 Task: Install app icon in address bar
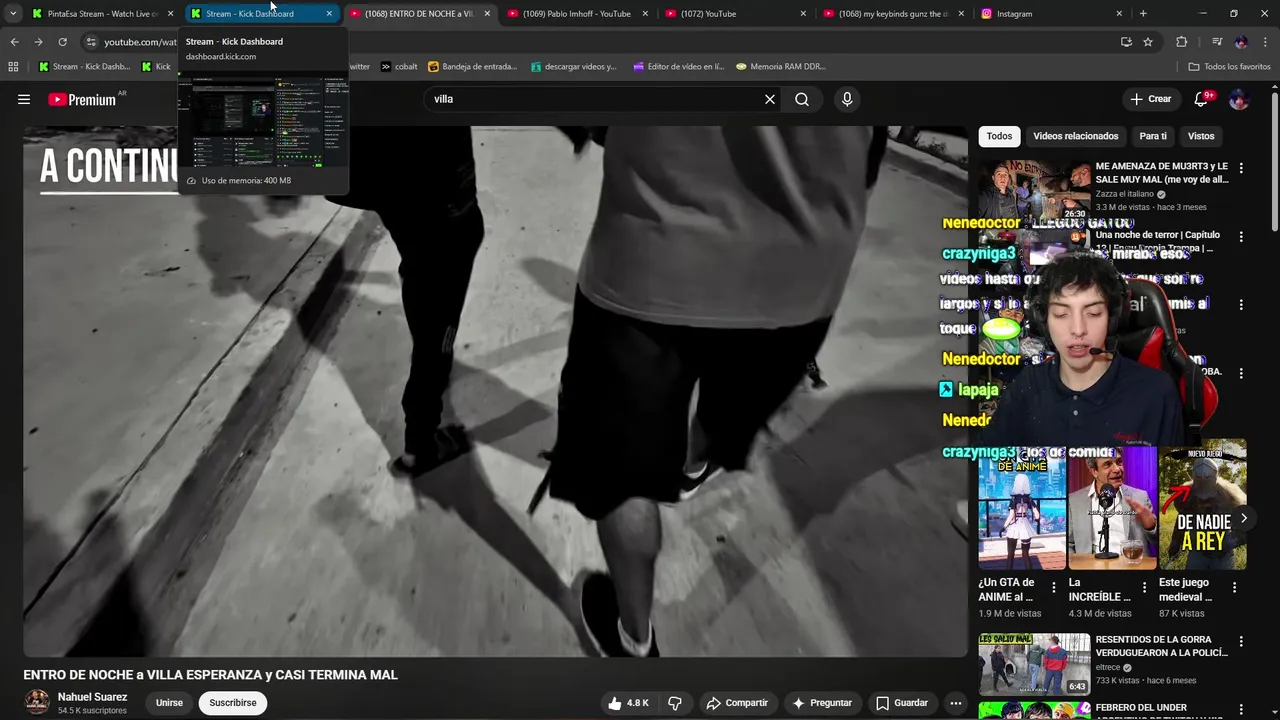click(x=1126, y=42)
